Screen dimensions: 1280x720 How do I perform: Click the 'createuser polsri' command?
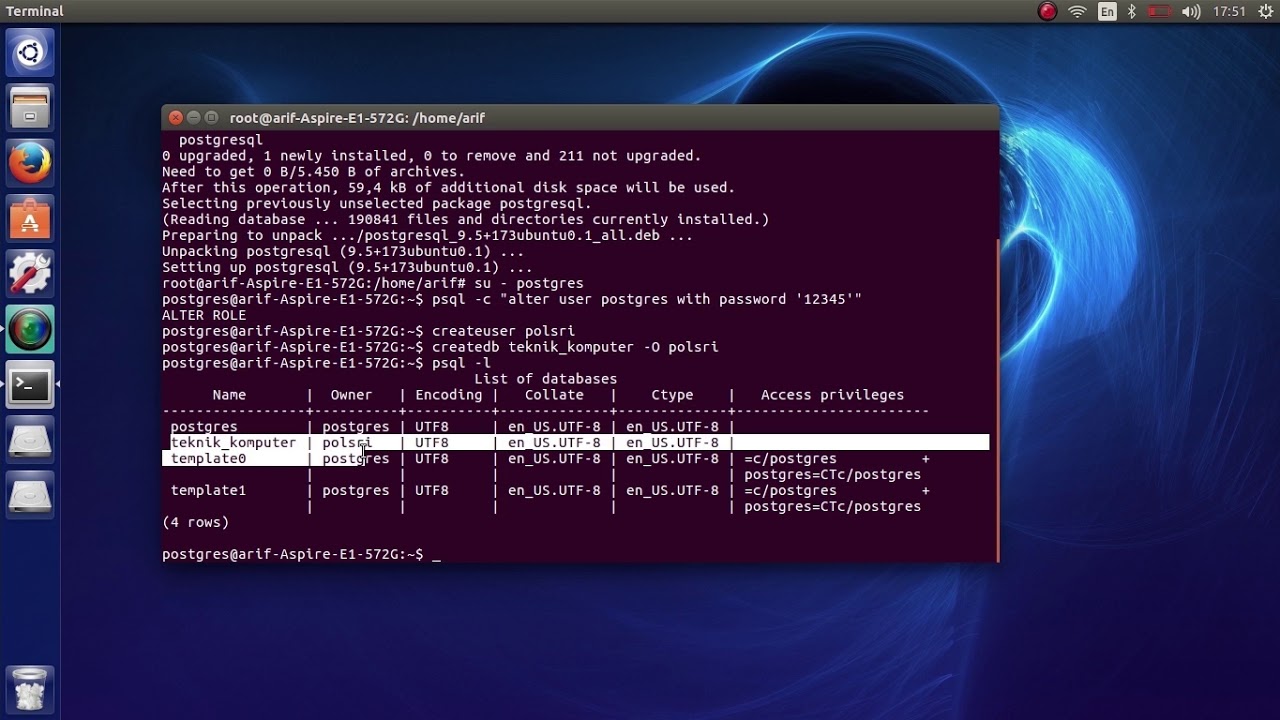[x=503, y=331]
